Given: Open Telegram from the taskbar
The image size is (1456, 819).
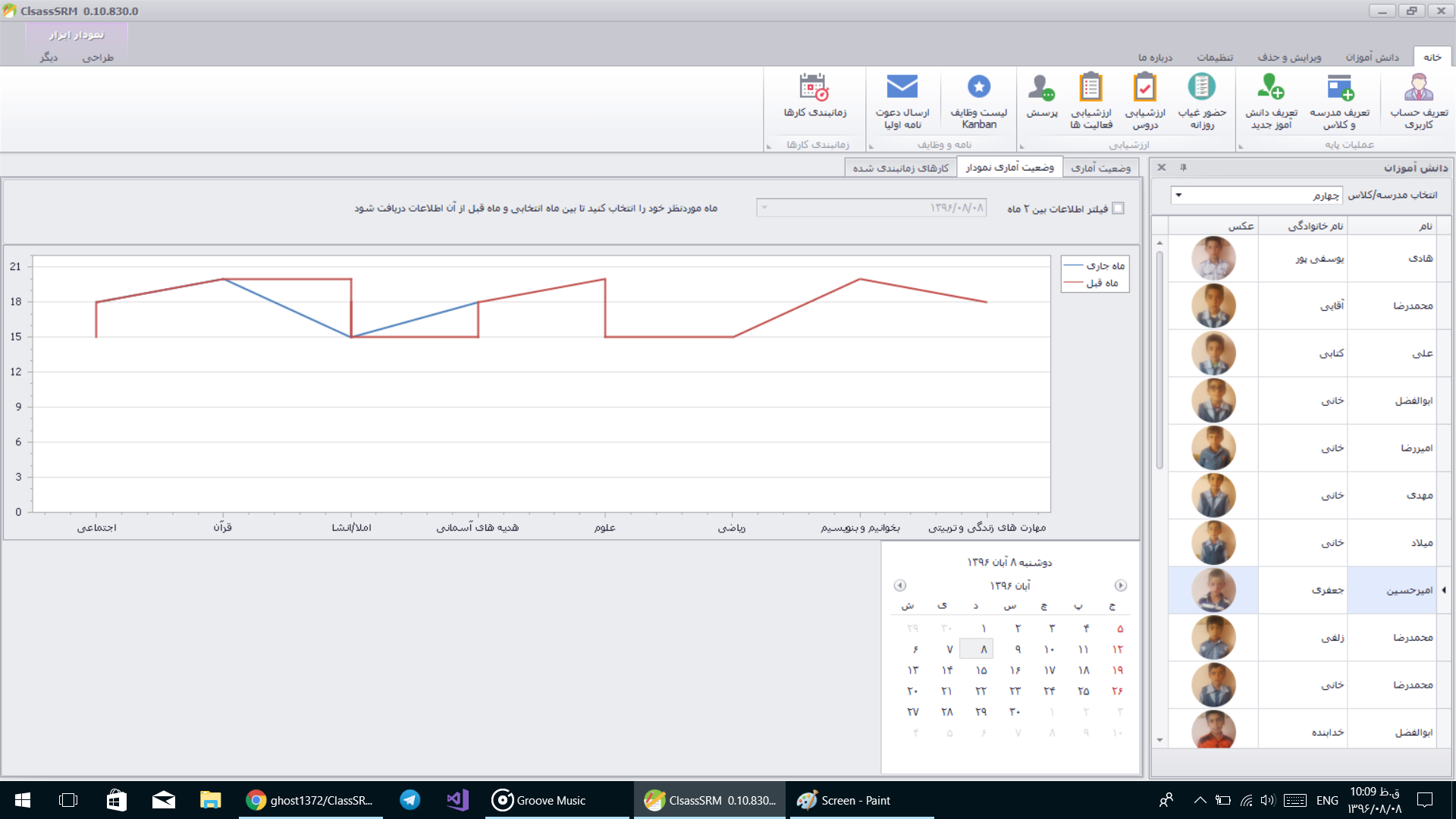Looking at the screenshot, I should click(x=409, y=800).
